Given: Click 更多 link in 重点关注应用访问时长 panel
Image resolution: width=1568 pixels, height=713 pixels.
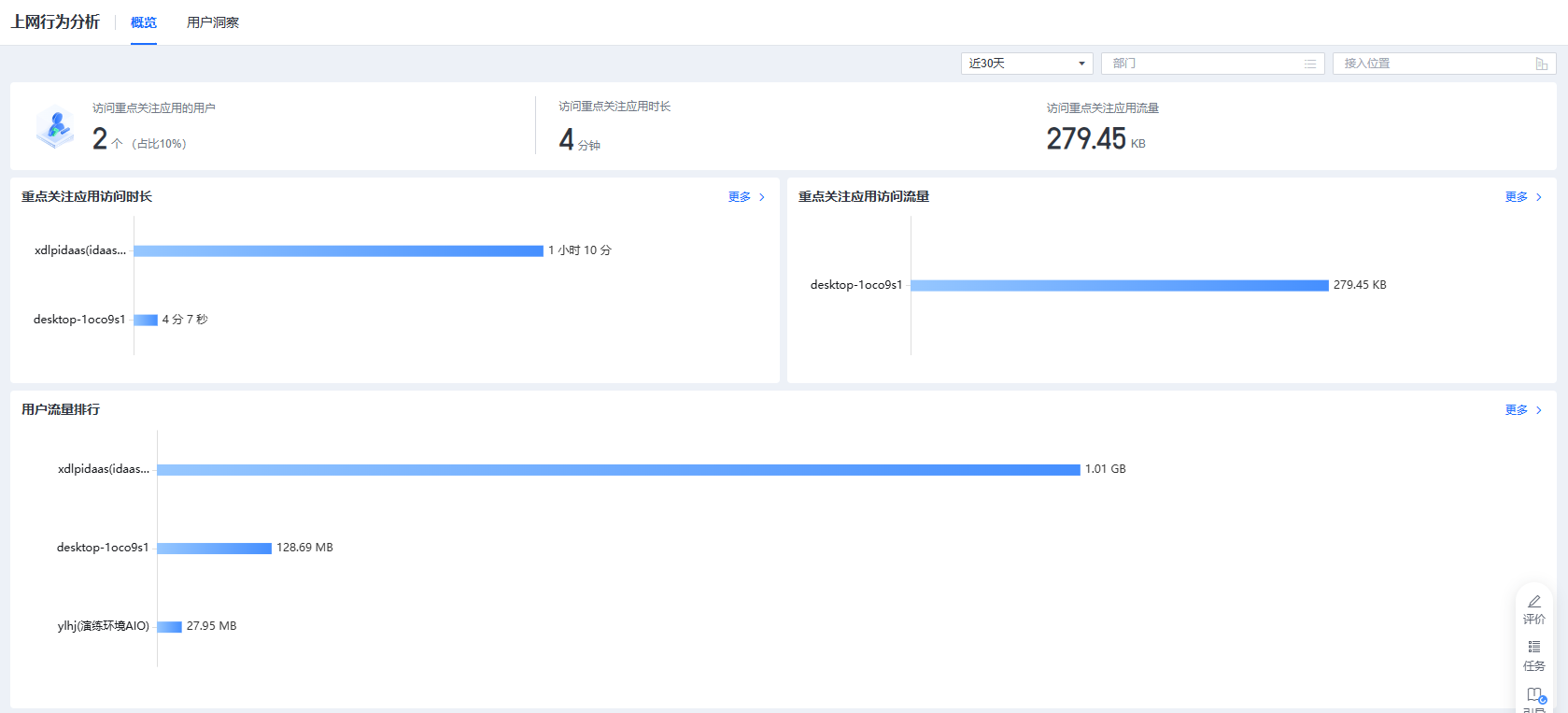Looking at the screenshot, I should pos(740,197).
